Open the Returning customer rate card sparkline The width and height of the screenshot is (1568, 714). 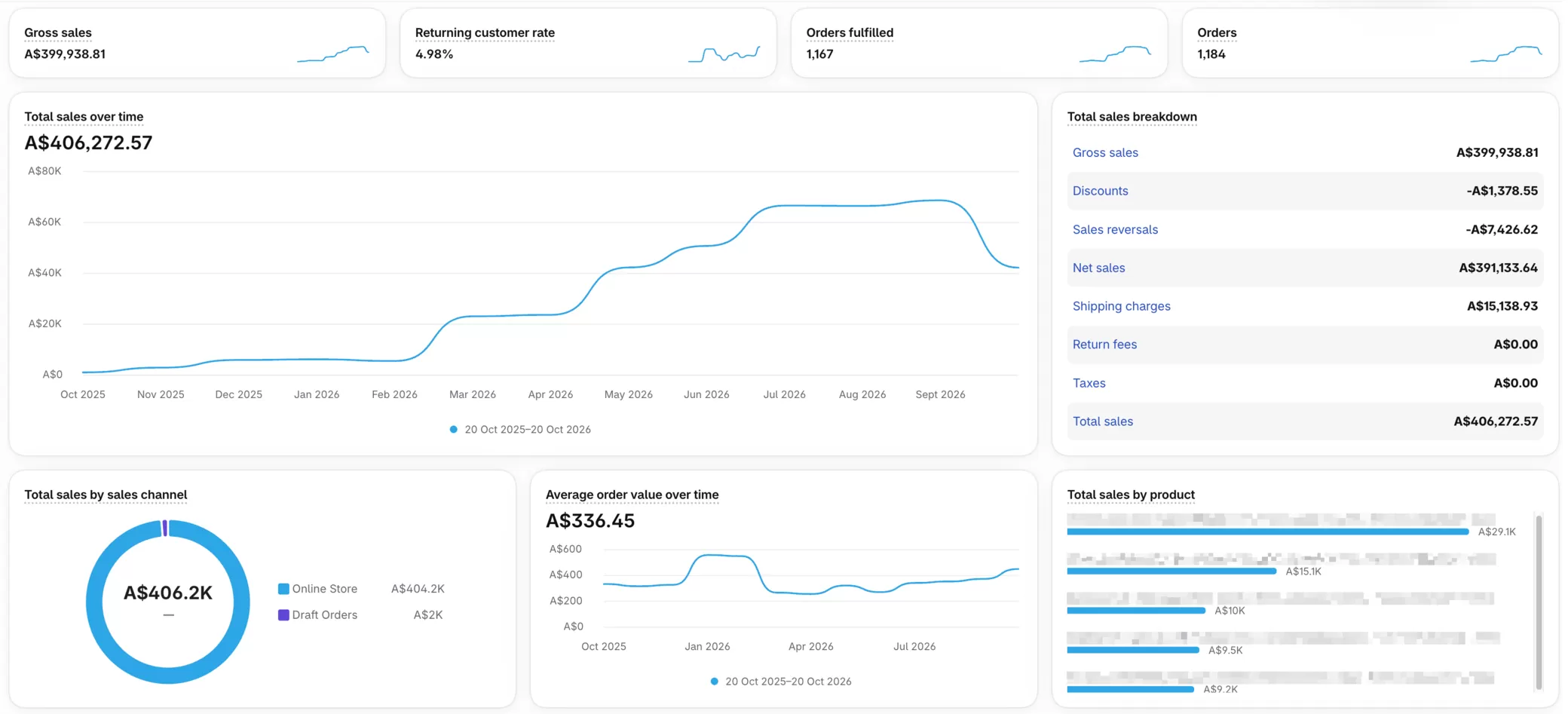point(724,54)
